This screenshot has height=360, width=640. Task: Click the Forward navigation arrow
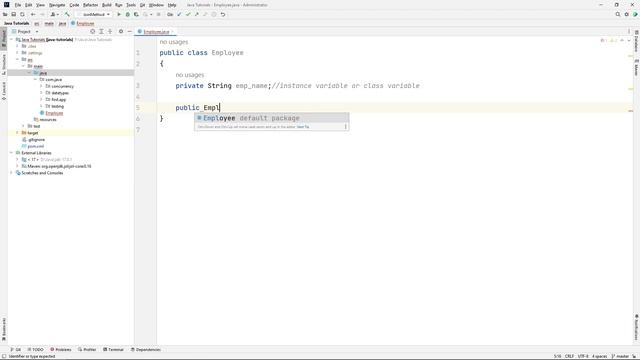click(42, 14)
